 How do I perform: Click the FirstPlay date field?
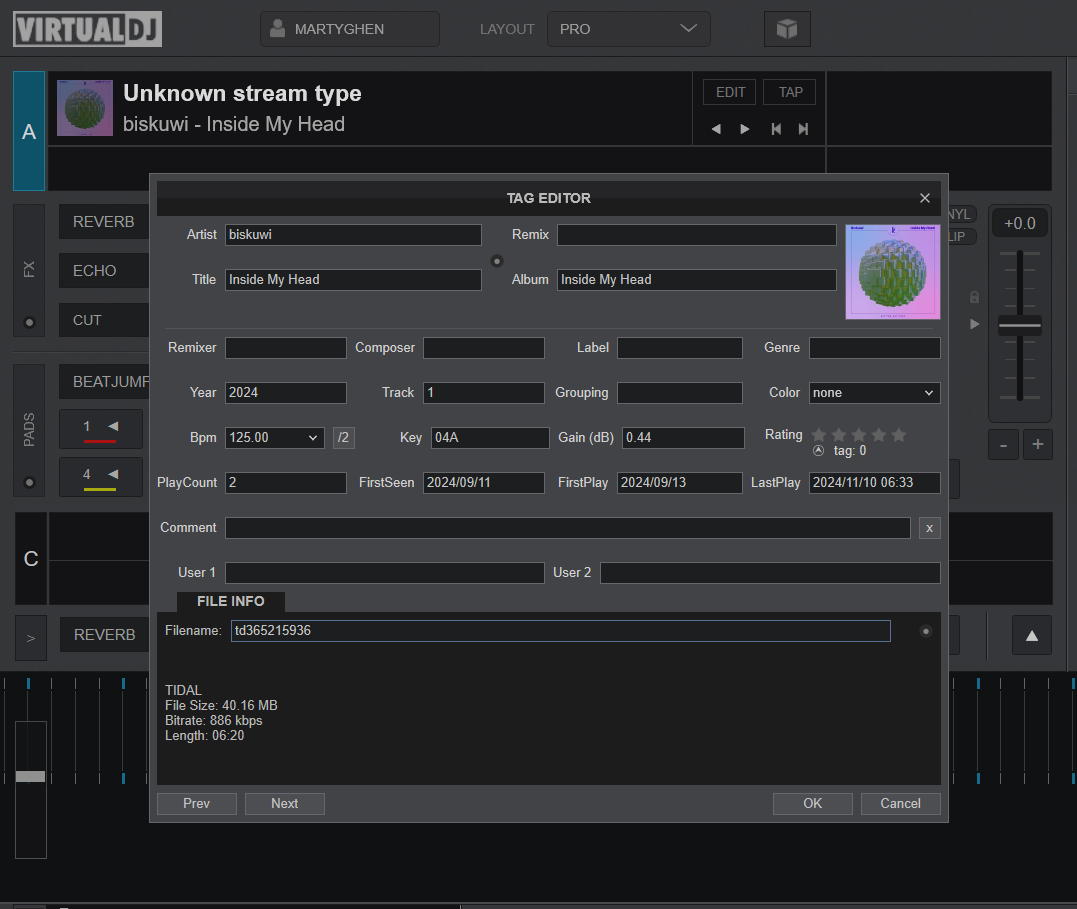click(680, 483)
